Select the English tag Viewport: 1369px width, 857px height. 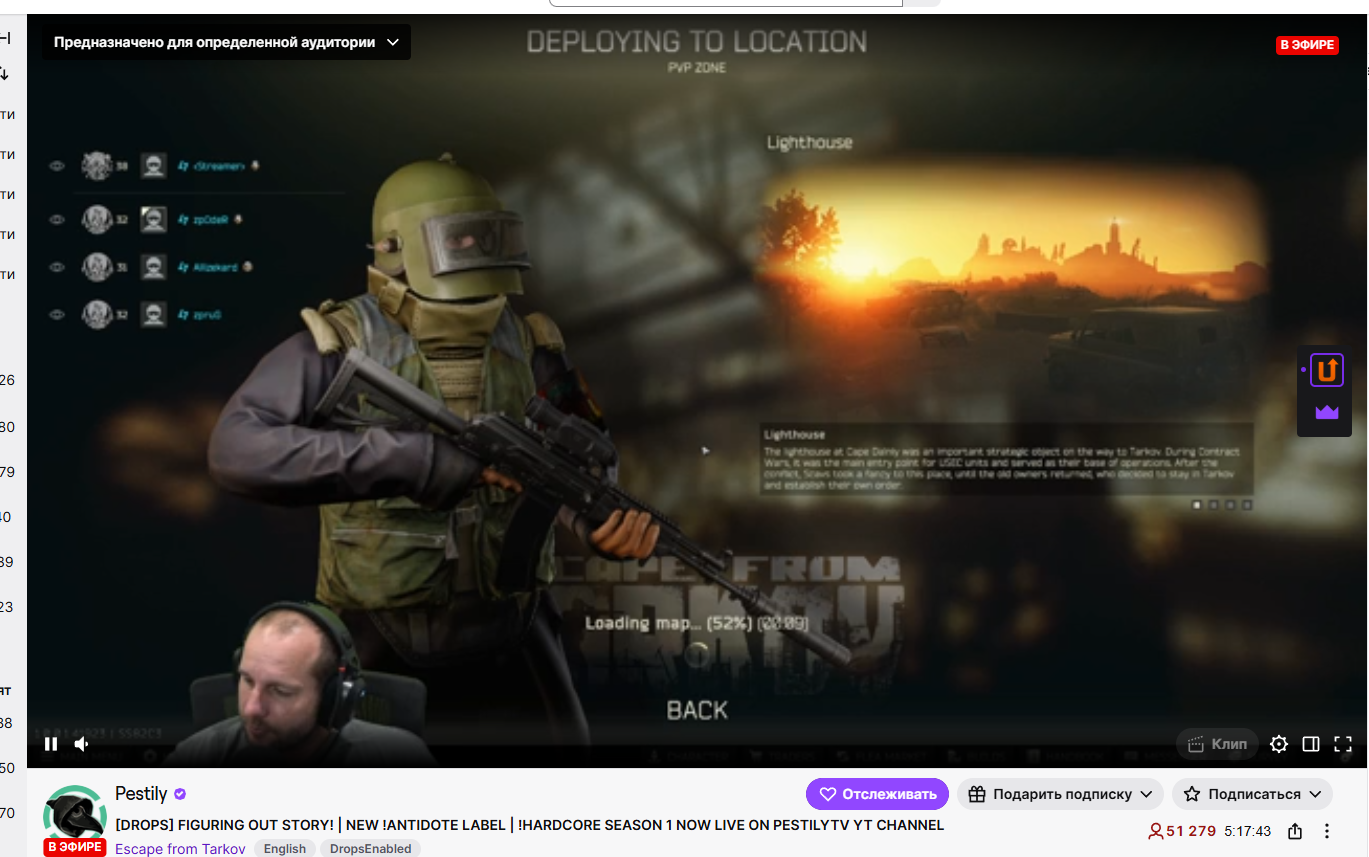click(x=285, y=849)
